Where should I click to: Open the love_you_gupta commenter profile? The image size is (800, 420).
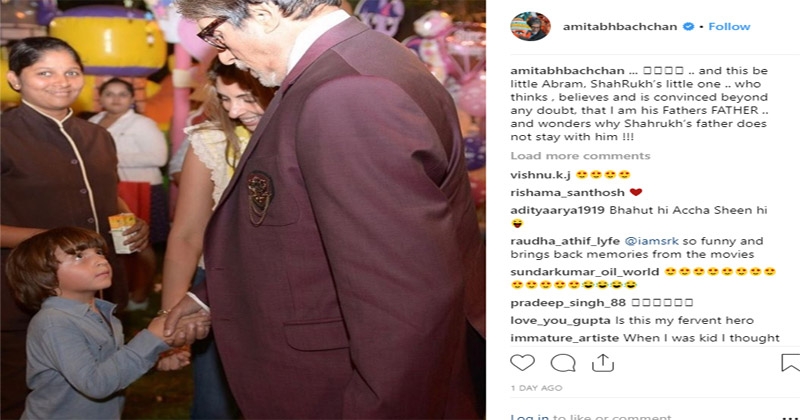click(560, 320)
